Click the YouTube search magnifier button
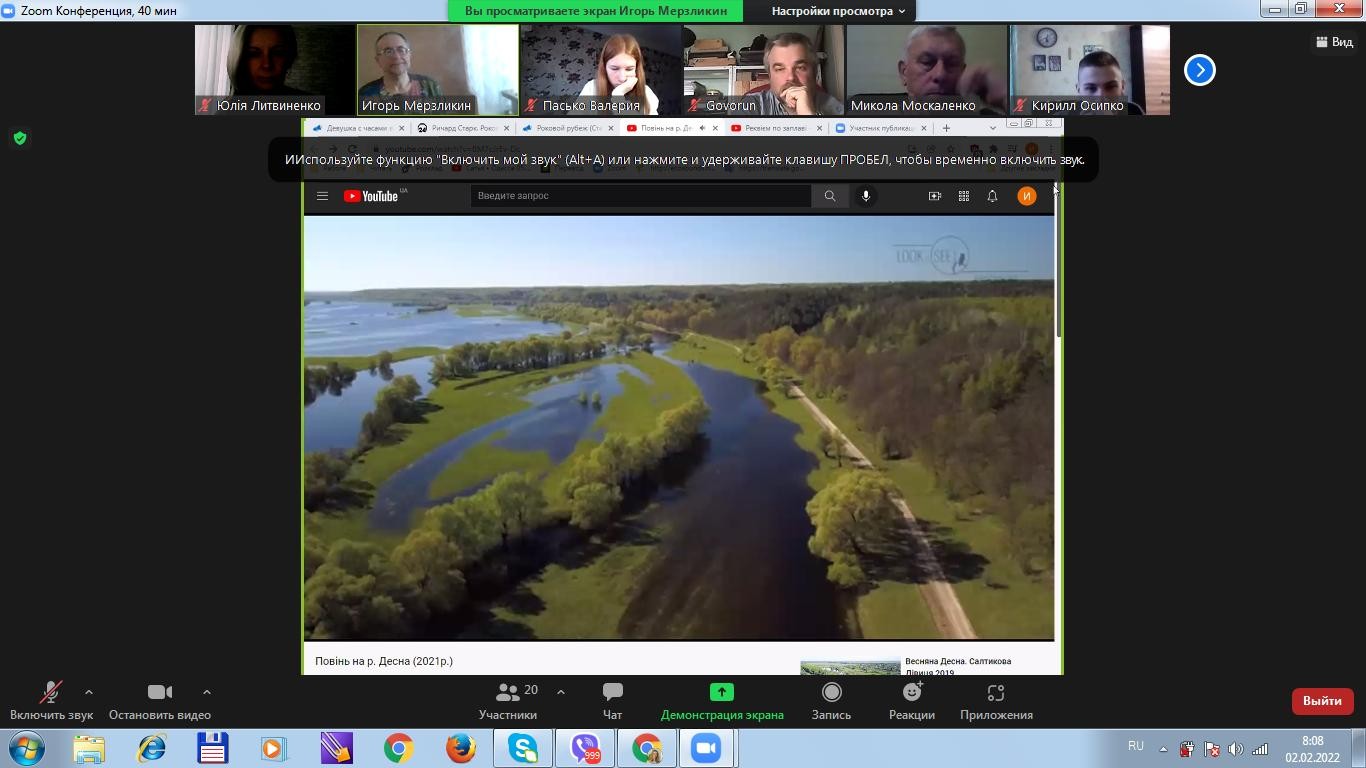This screenshot has width=1366, height=768. coord(830,196)
